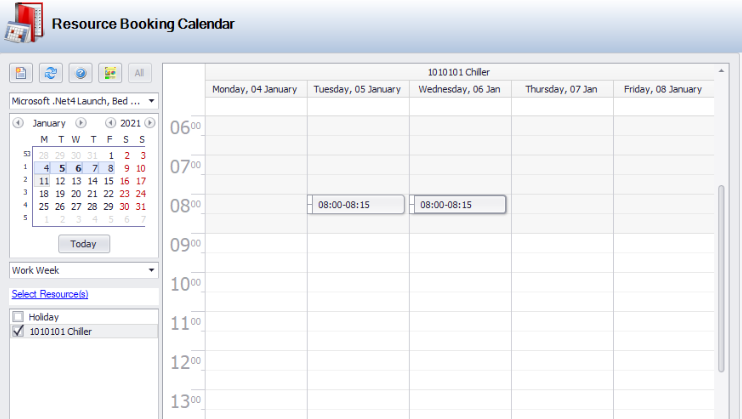Collapse the 1010101 Chiller resource header arrow

(x=721, y=72)
